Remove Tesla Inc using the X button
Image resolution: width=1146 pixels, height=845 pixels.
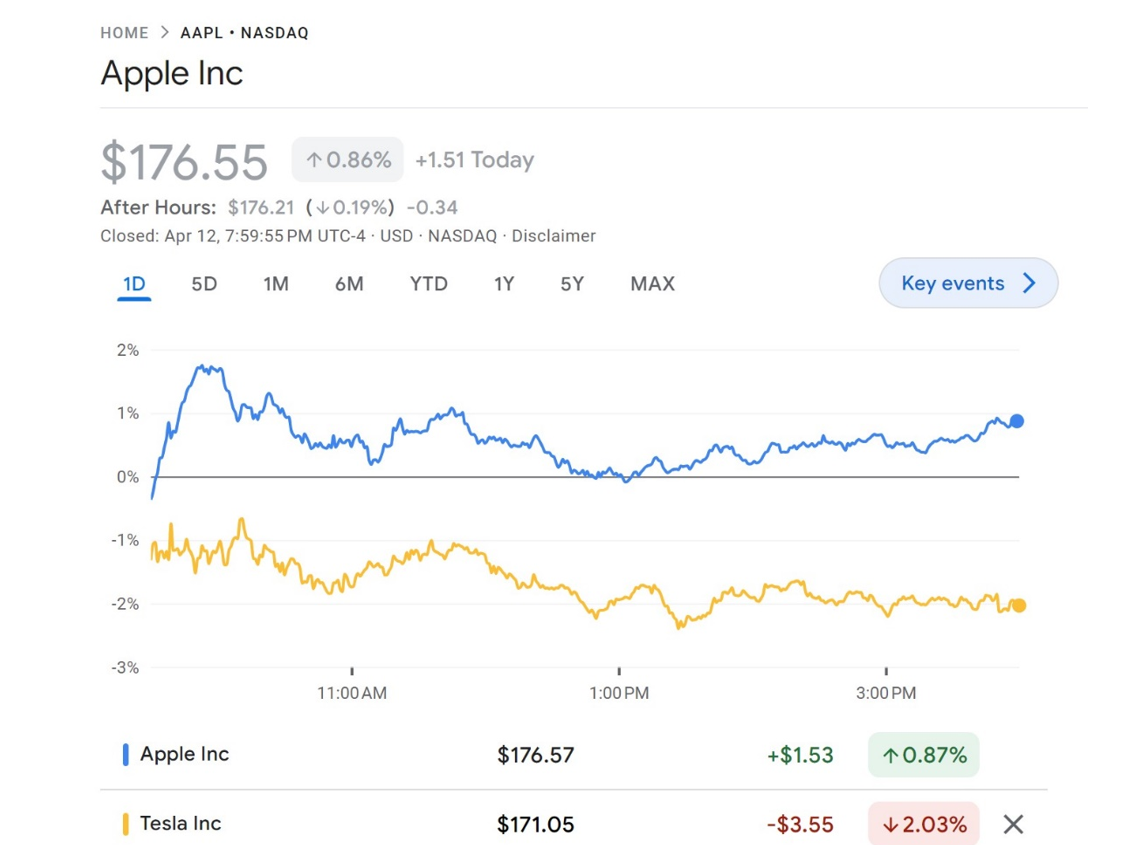point(1013,824)
